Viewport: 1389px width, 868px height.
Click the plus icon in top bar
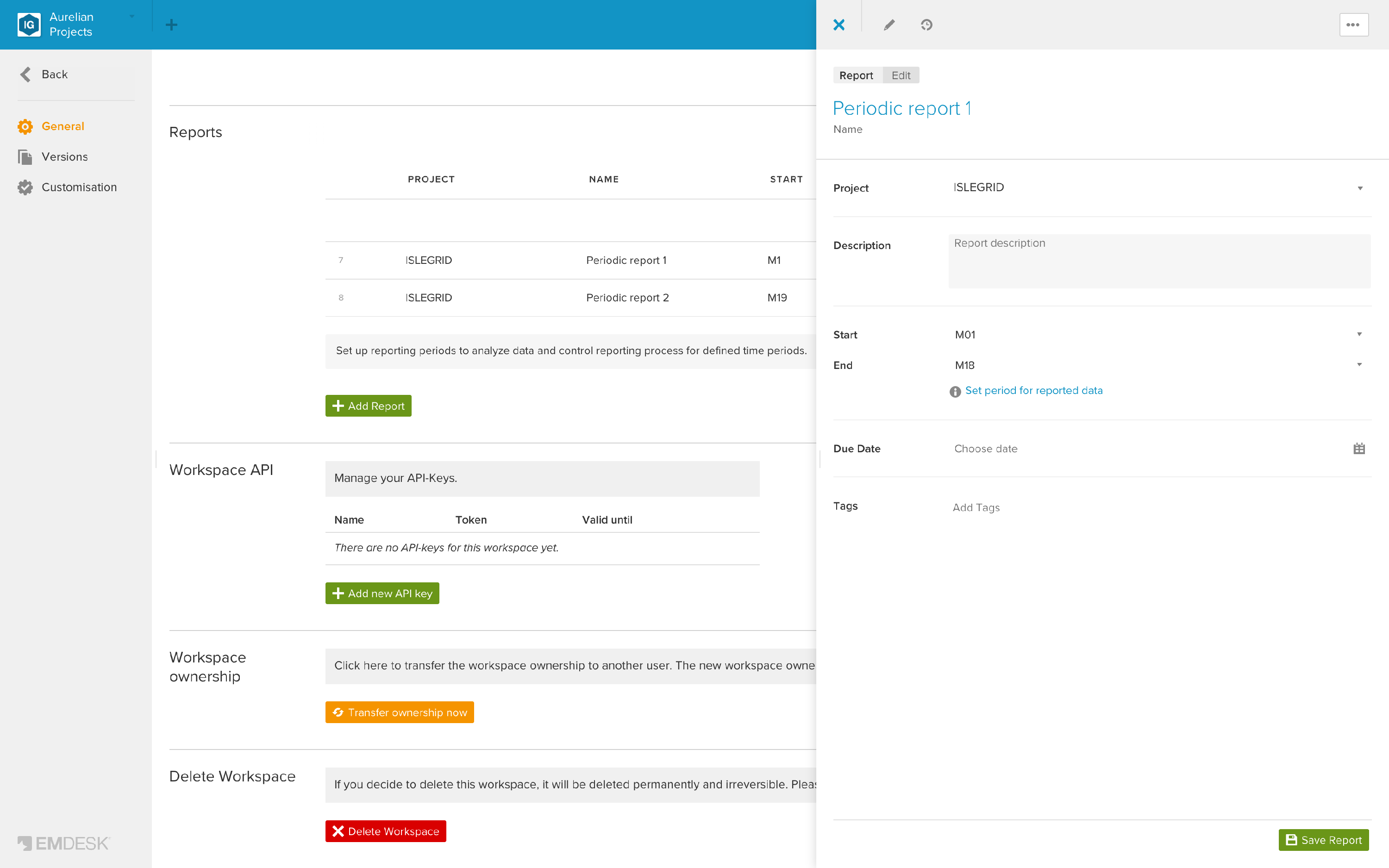coord(171,25)
